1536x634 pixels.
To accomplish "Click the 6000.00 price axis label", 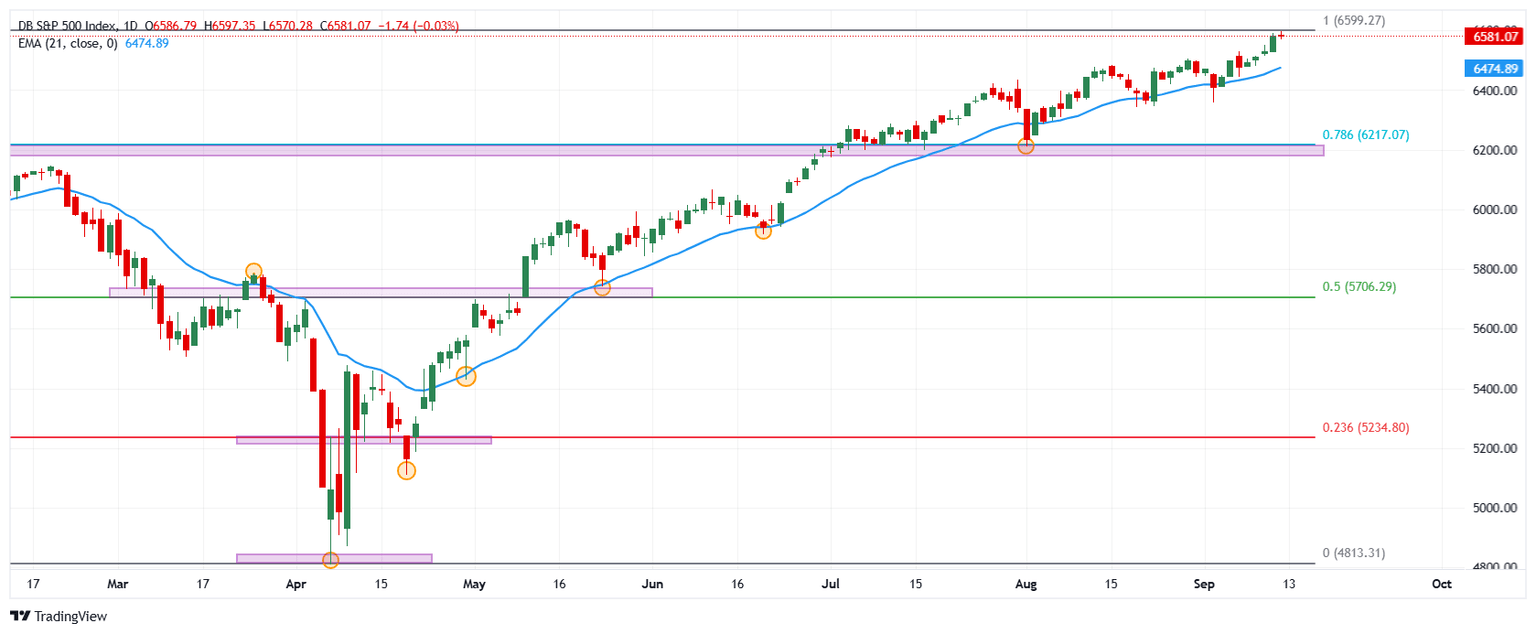I will 1493,210.
